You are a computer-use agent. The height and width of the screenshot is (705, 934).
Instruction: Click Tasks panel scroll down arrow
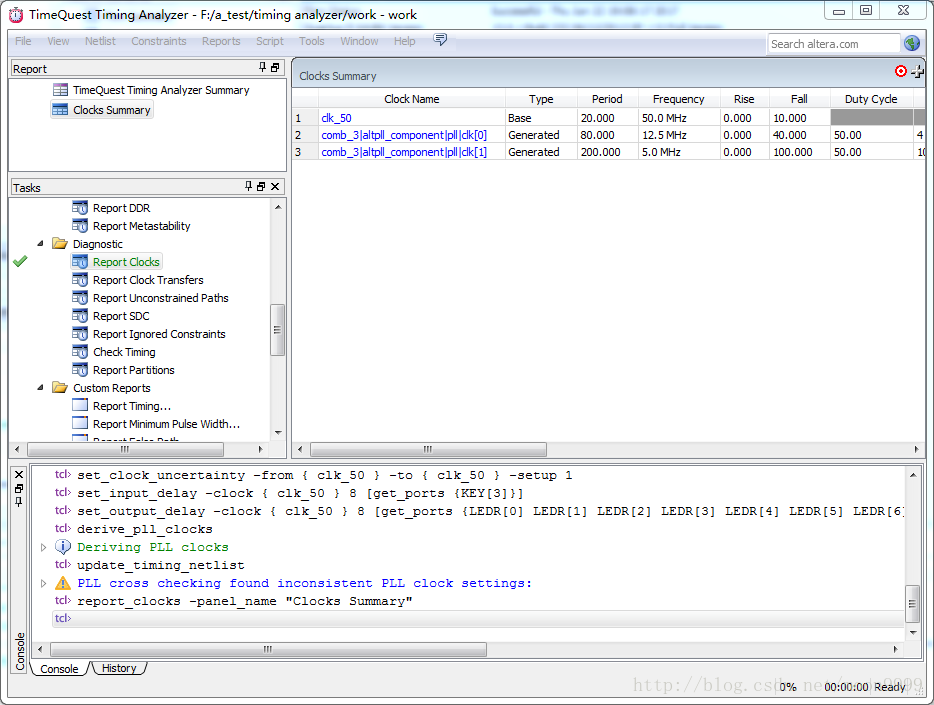[x=278, y=433]
